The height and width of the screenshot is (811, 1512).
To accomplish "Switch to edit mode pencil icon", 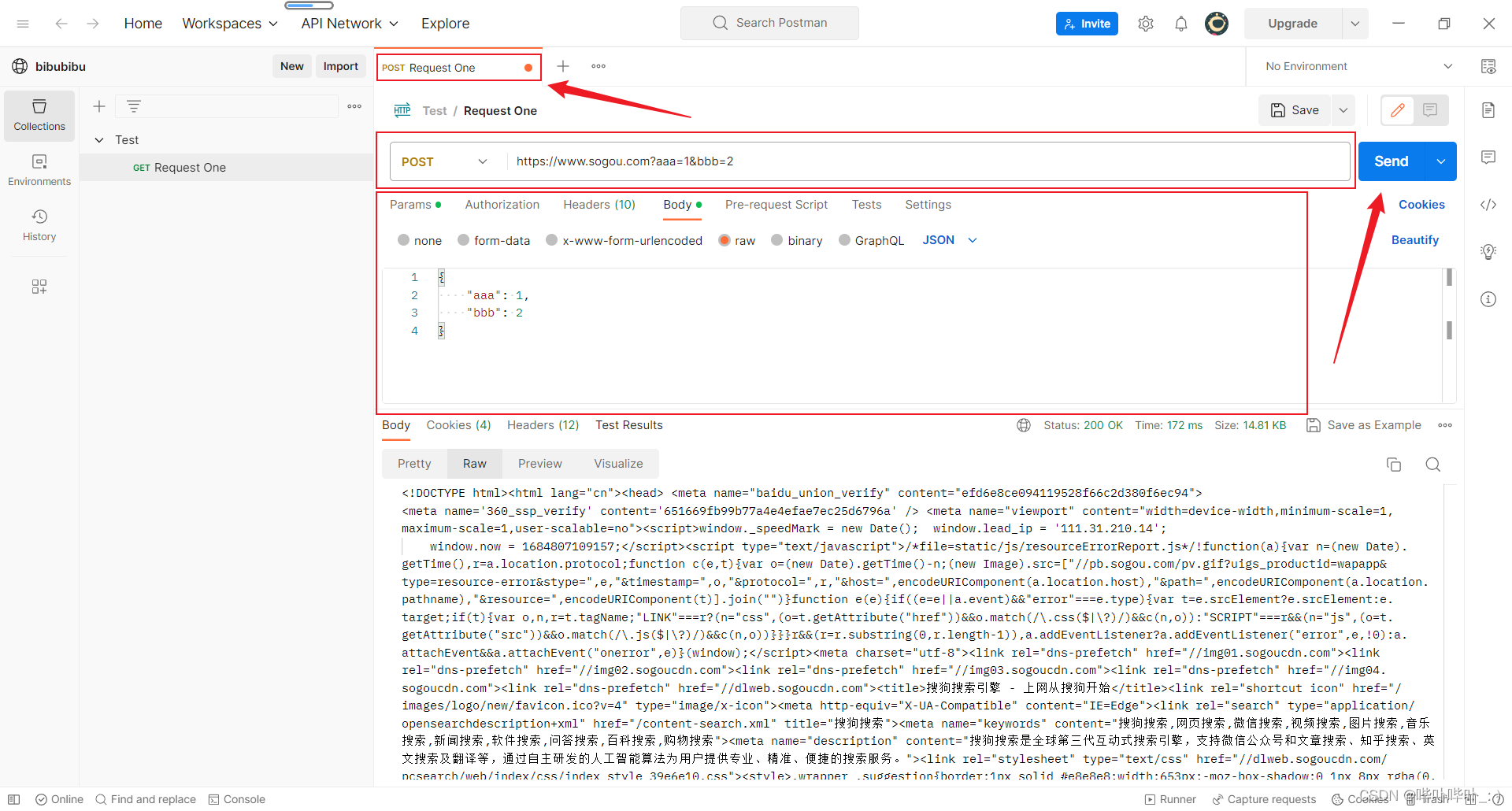I will (x=1398, y=110).
